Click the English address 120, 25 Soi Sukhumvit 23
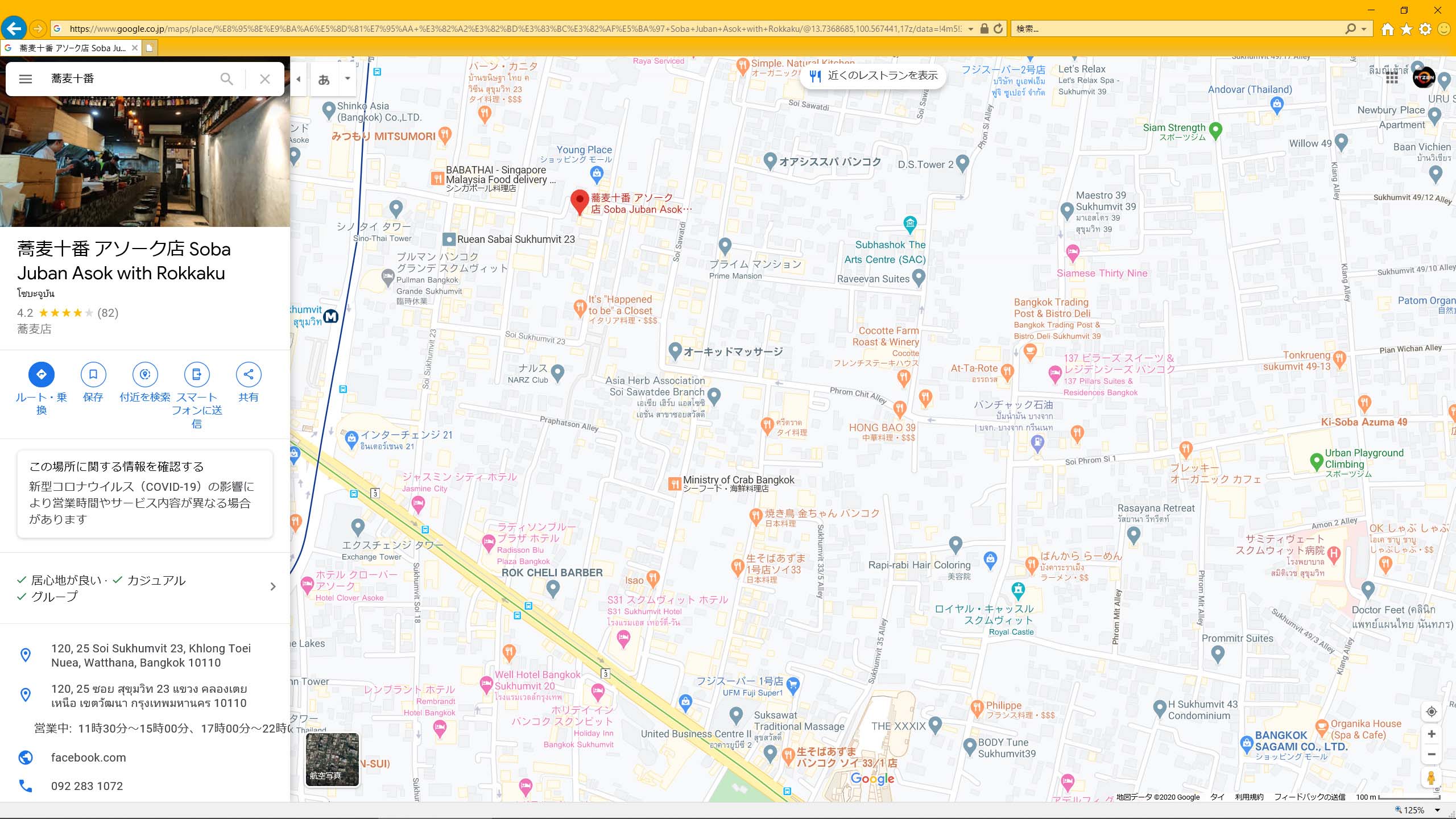This screenshot has width=1456, height=819. (151, 655)
